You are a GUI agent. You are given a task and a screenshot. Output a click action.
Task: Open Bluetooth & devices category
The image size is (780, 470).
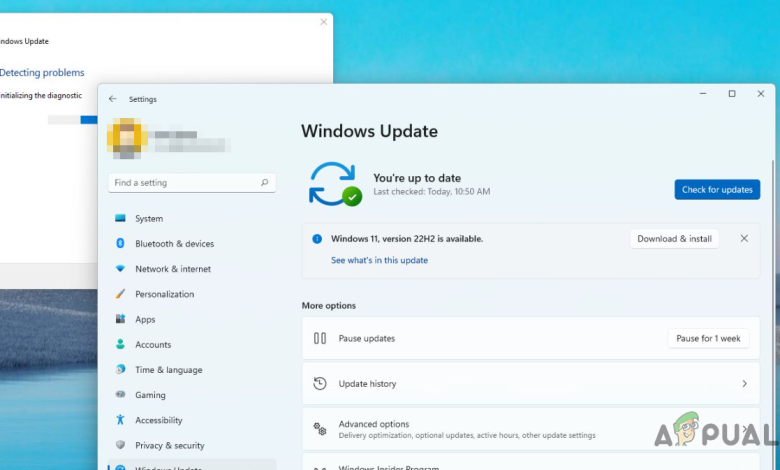tap(192, 244)
